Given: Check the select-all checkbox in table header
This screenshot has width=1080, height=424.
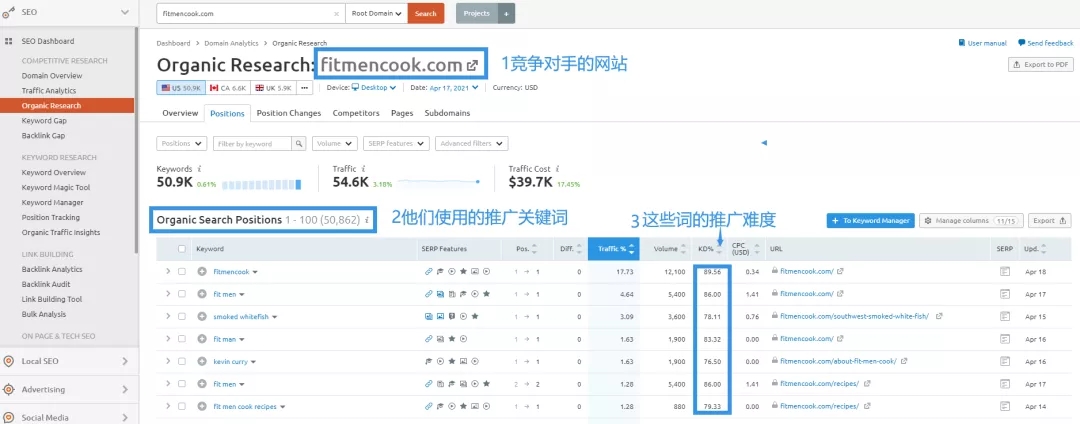Looking at the screenshot, I should (181, 249).
